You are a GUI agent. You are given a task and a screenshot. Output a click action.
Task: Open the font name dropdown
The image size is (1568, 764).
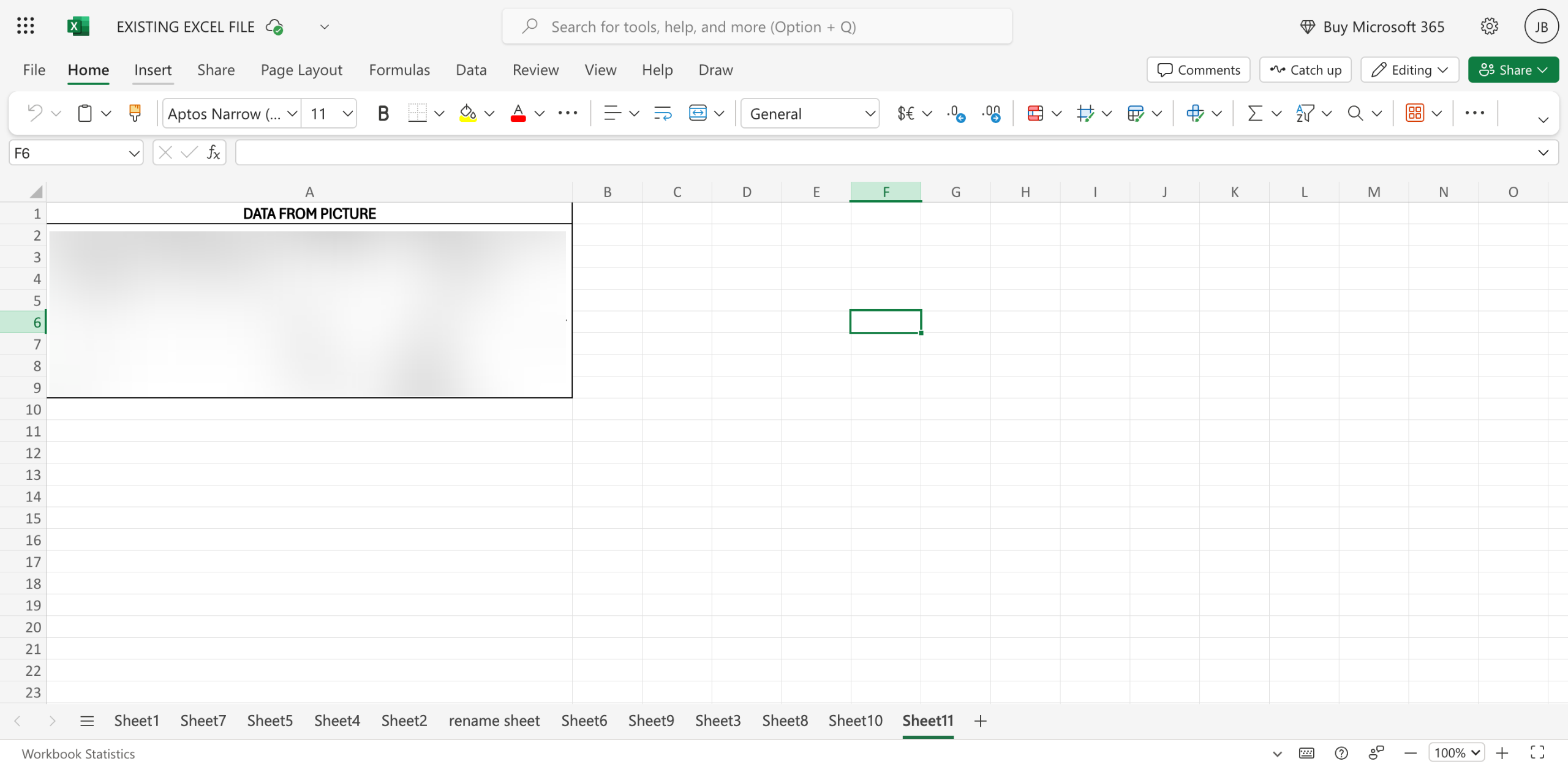[292, 113]
